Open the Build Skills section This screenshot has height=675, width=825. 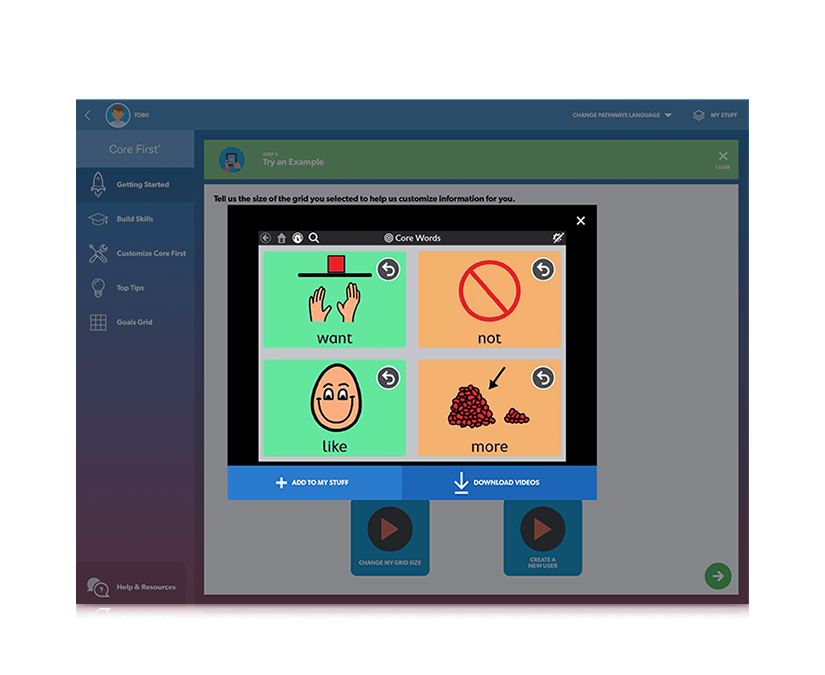pyautogui.click(x=96, y=219)
